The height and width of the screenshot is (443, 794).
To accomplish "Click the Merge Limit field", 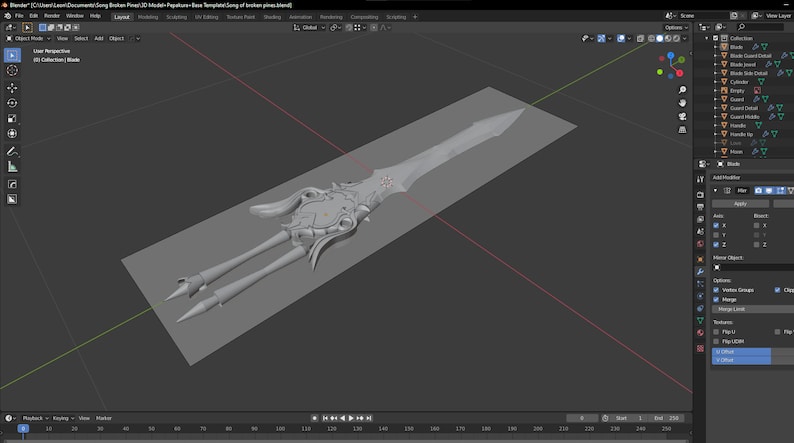I will pyautogui.click(x=753, y=309).
